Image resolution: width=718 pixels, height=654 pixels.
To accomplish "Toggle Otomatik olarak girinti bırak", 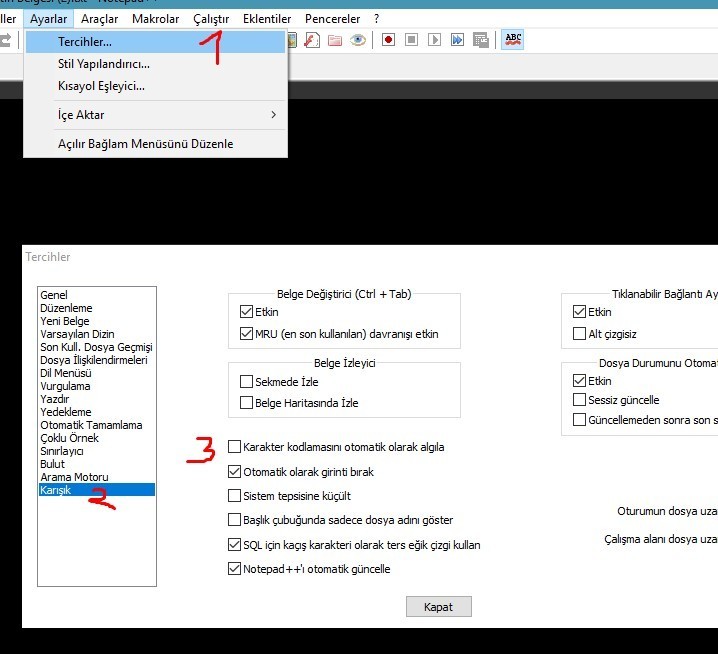I will pyautogui.click(x=234, y=471).
